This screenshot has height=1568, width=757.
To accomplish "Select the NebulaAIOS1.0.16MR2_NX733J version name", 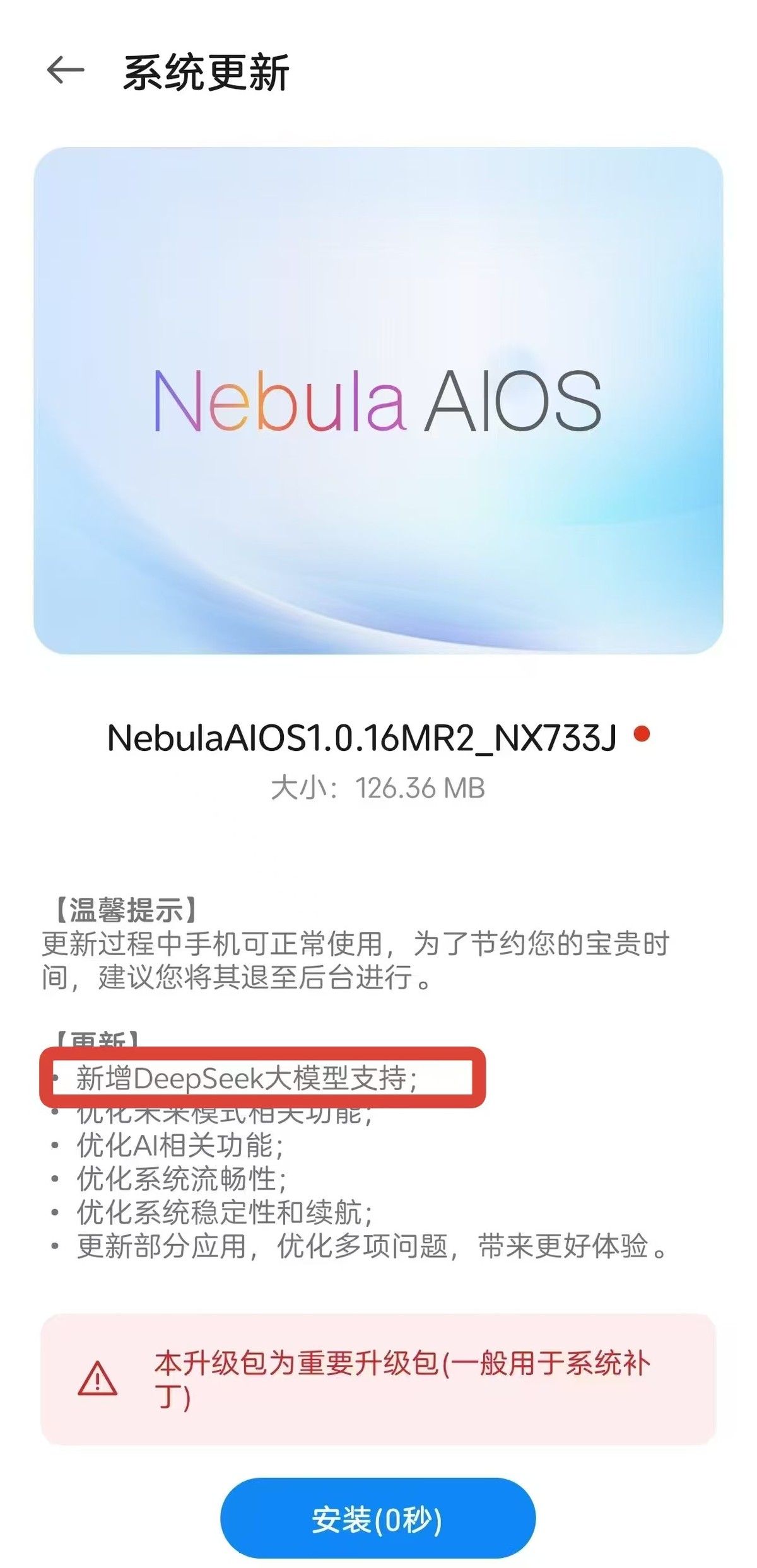I will pos(361,738).
